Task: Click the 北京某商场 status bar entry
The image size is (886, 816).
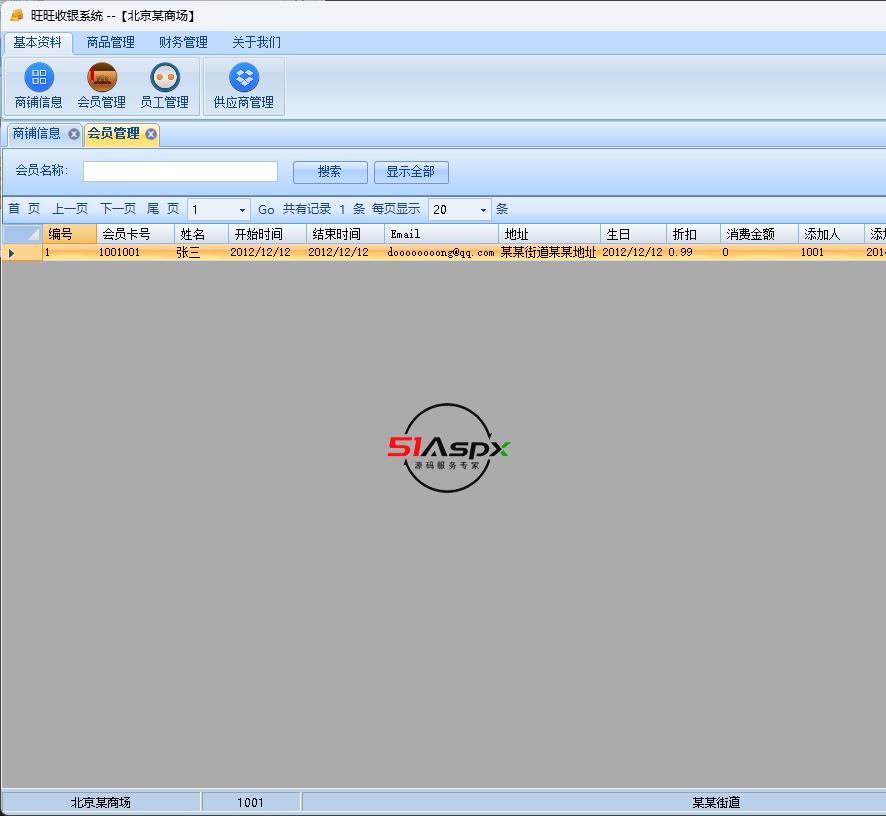Action: 101,802
